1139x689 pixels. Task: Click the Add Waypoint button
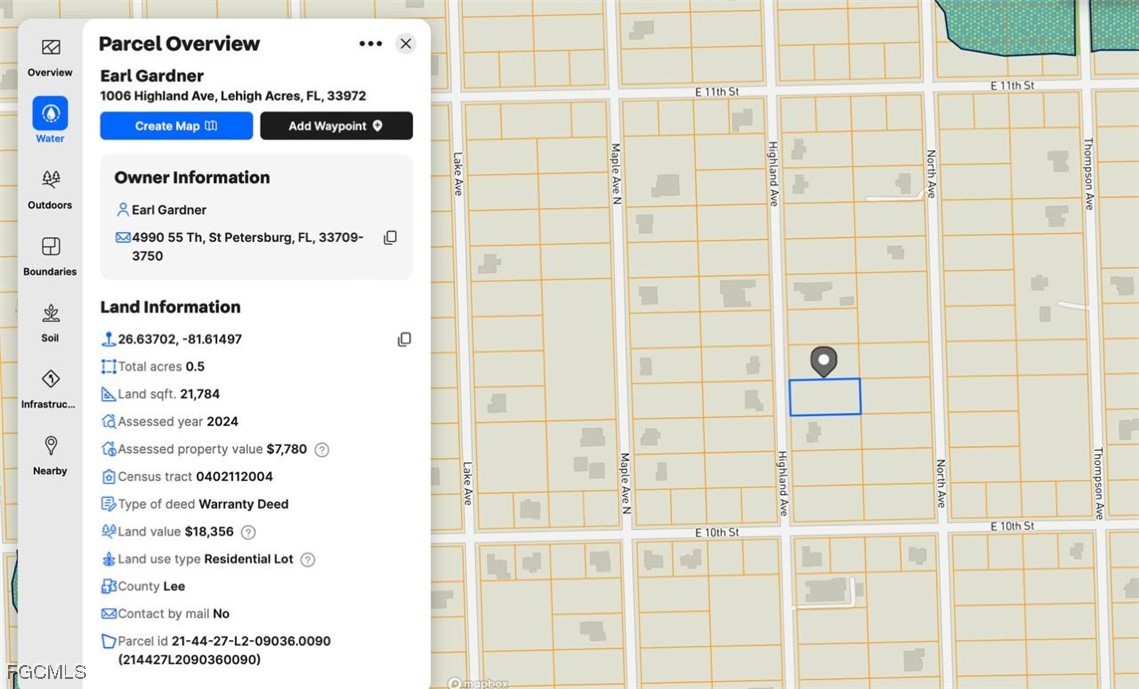336,126
